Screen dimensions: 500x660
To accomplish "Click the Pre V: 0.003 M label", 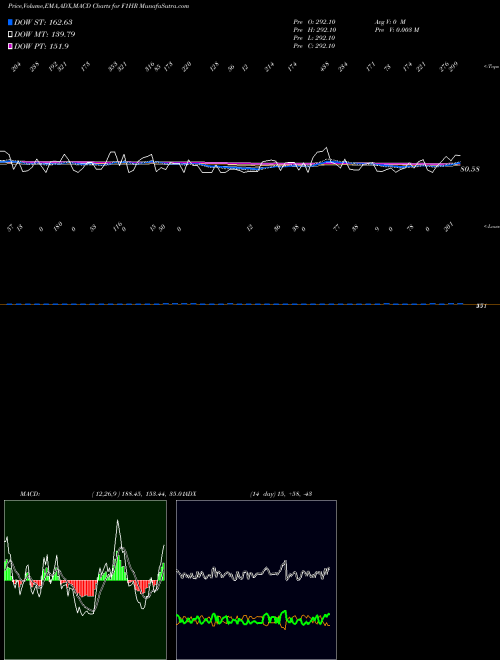I will point(396,30).
